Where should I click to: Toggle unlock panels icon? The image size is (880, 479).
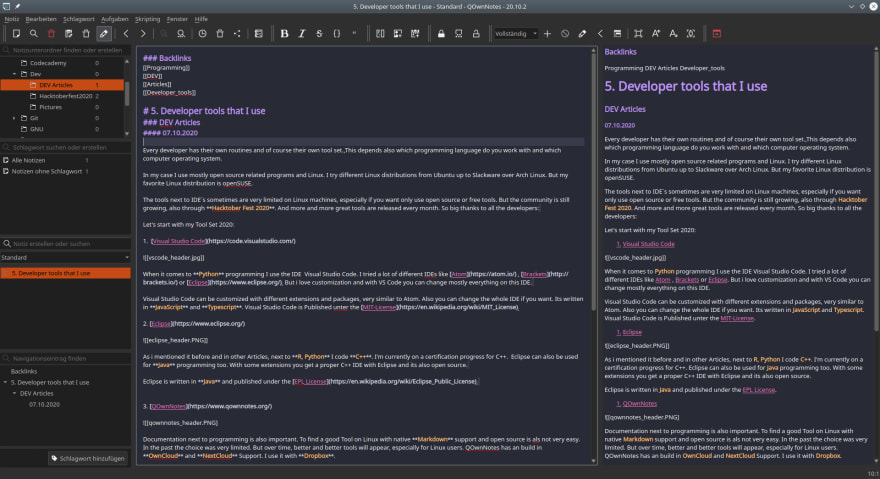[617, 34]
